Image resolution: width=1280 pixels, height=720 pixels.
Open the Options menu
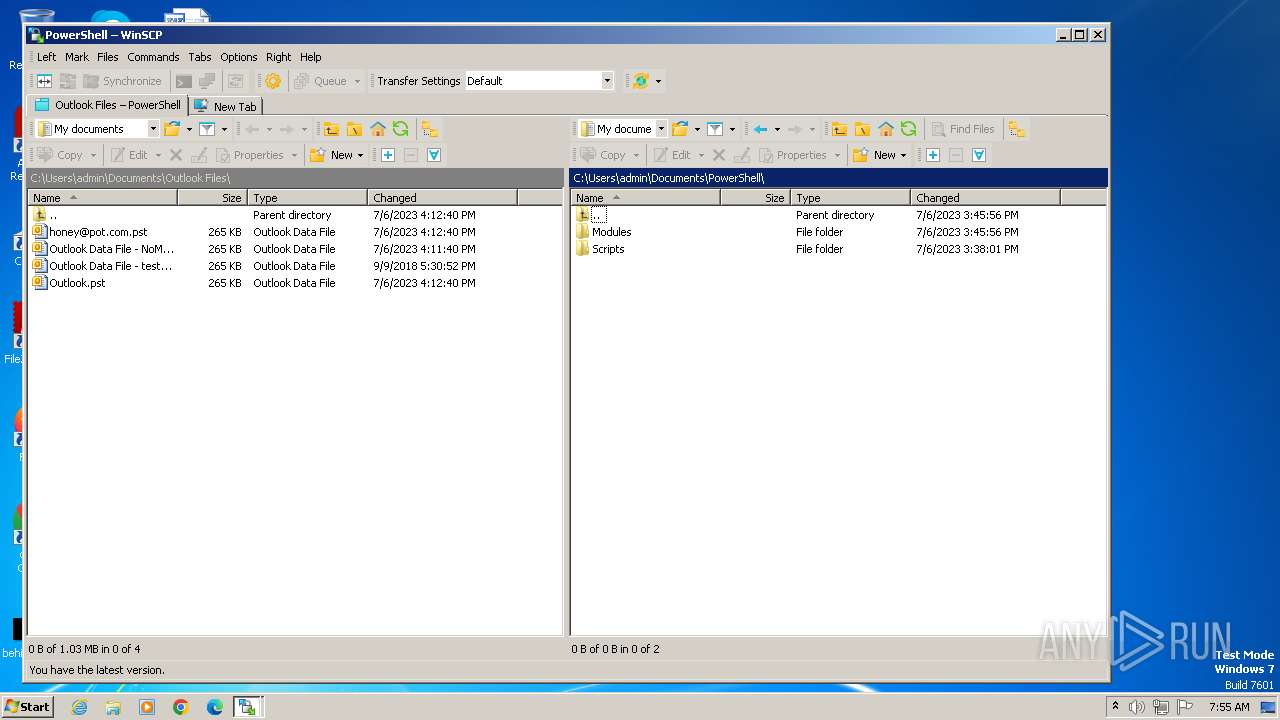point(239,57)
